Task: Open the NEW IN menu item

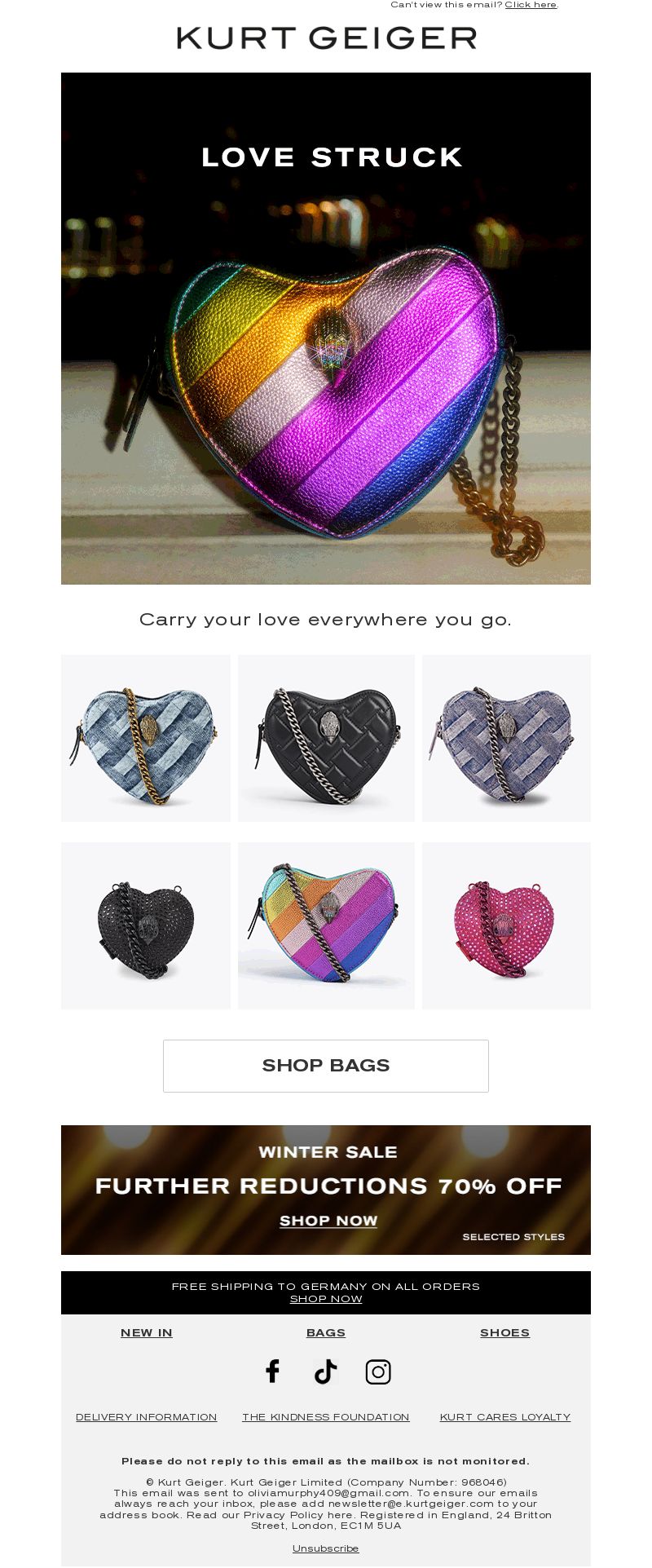Action: (x=147, y=1332)
